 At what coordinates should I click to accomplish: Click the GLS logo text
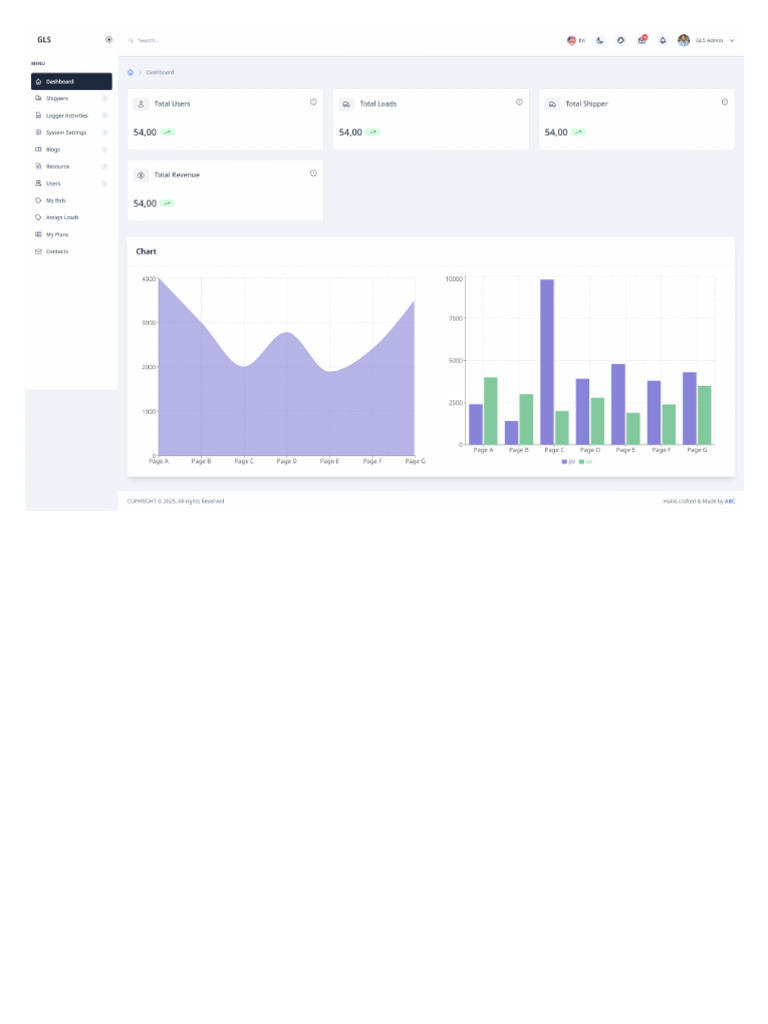[44, 40]
